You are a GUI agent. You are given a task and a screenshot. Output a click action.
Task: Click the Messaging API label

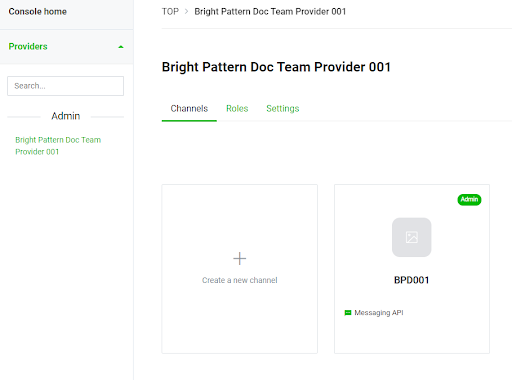click(379, 313)
